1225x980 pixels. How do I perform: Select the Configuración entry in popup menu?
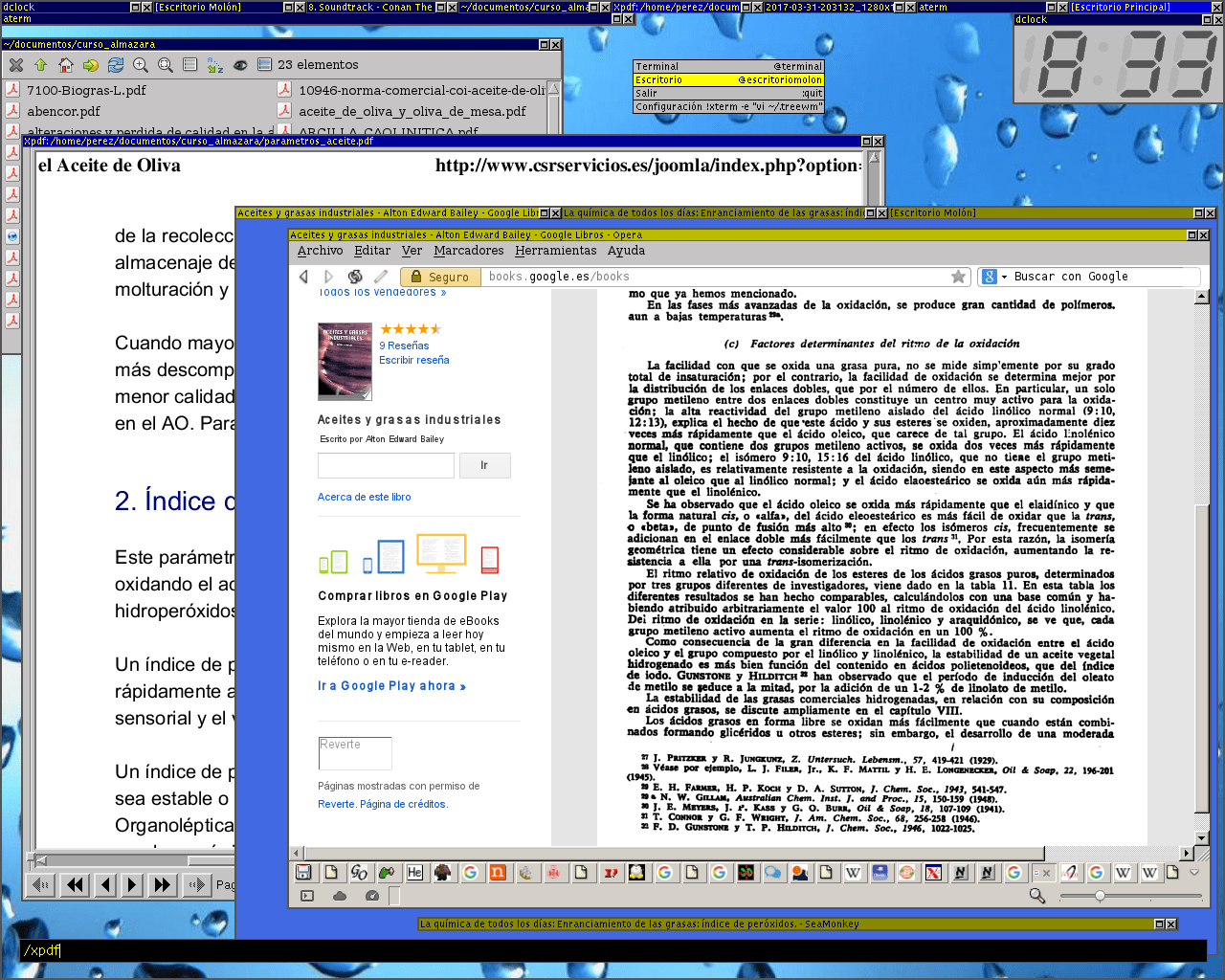click(728, 107)
